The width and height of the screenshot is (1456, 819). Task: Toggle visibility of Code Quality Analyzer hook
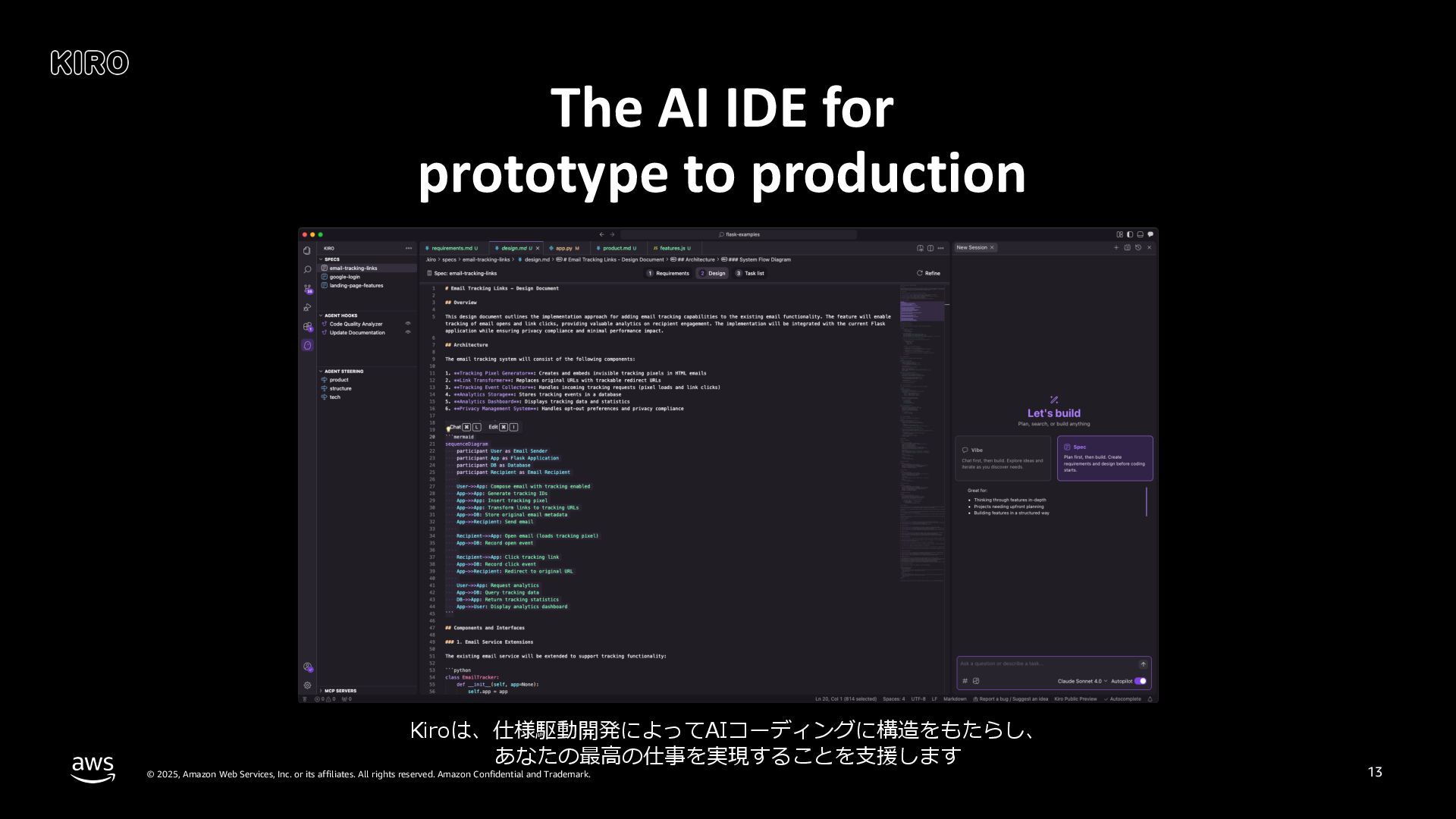point(408,324)
